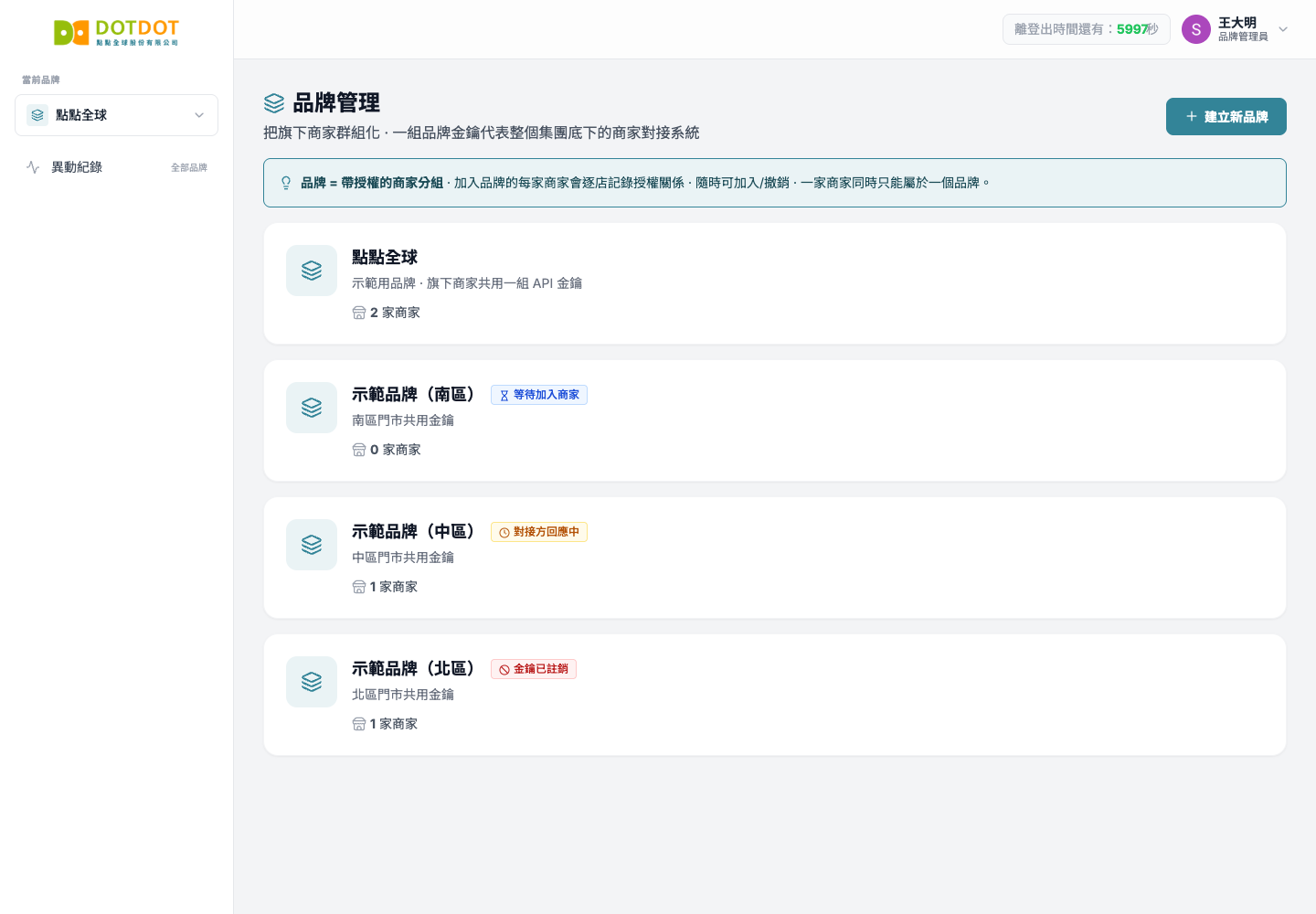
Task: Click the 0 家商家 count
Action: pyautogui.click(x=396, y=450)
